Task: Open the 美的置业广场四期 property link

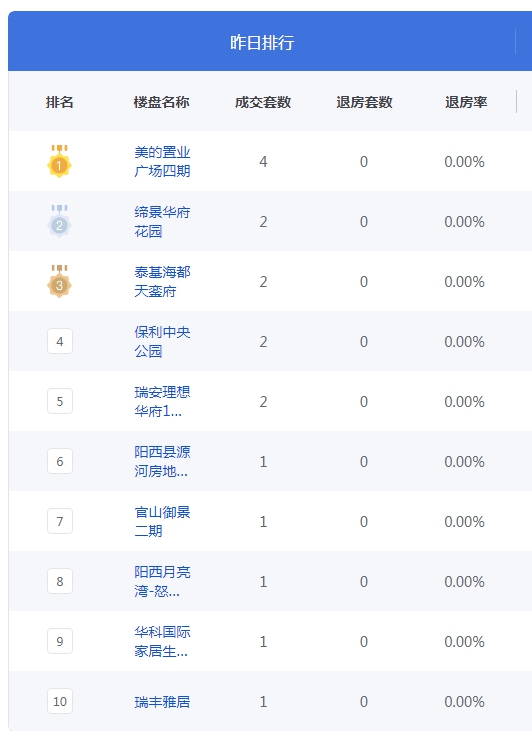Action: click(x=162, y=161)
